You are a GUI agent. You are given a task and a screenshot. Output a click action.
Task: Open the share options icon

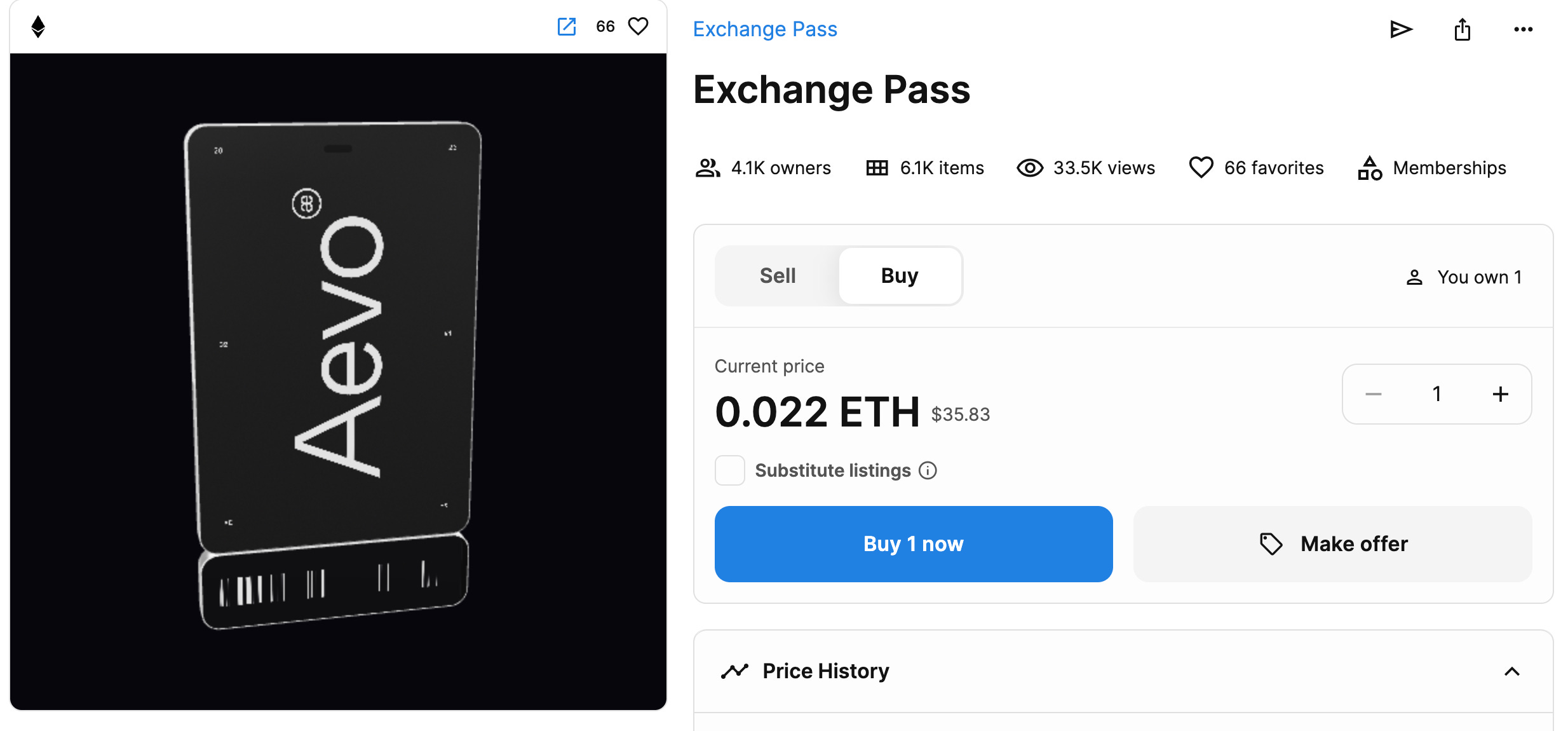click(1462, 29)
